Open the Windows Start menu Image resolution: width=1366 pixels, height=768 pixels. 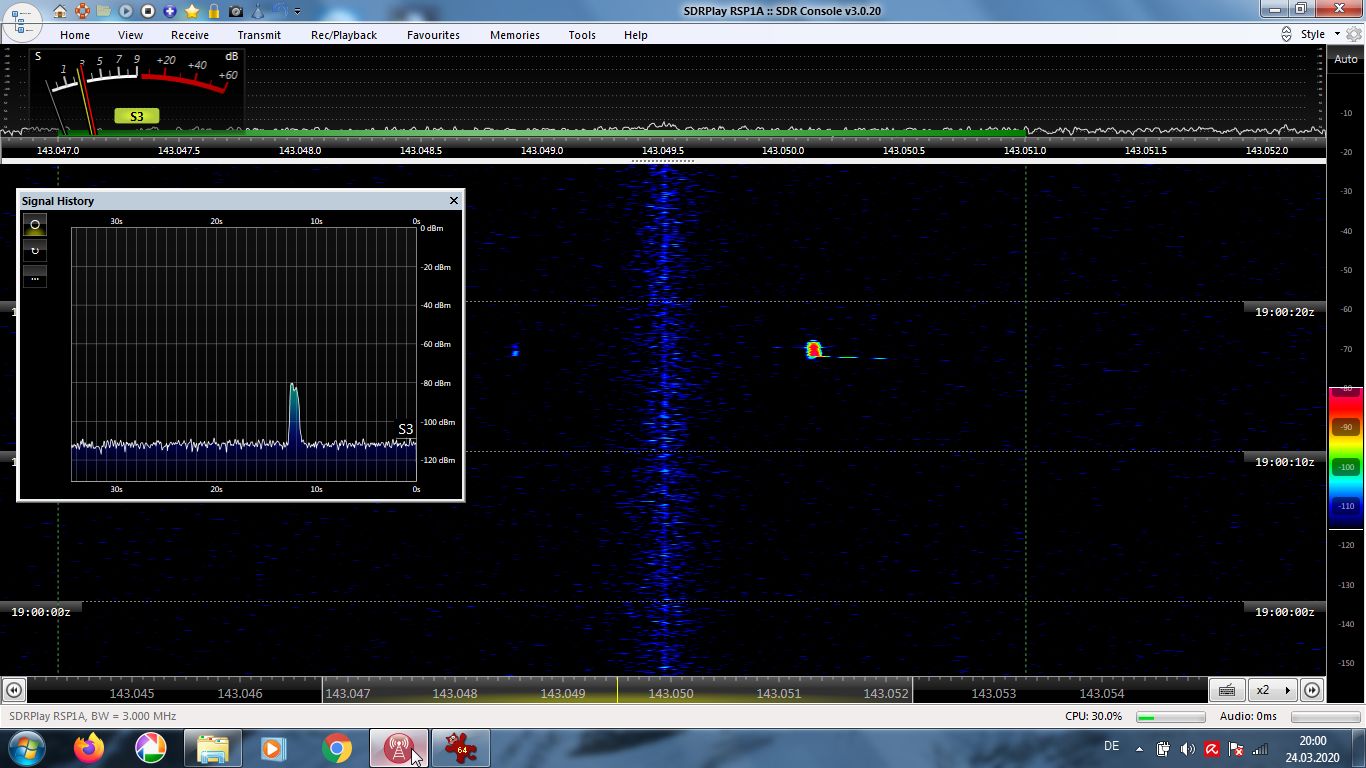(x=25, y=748)
